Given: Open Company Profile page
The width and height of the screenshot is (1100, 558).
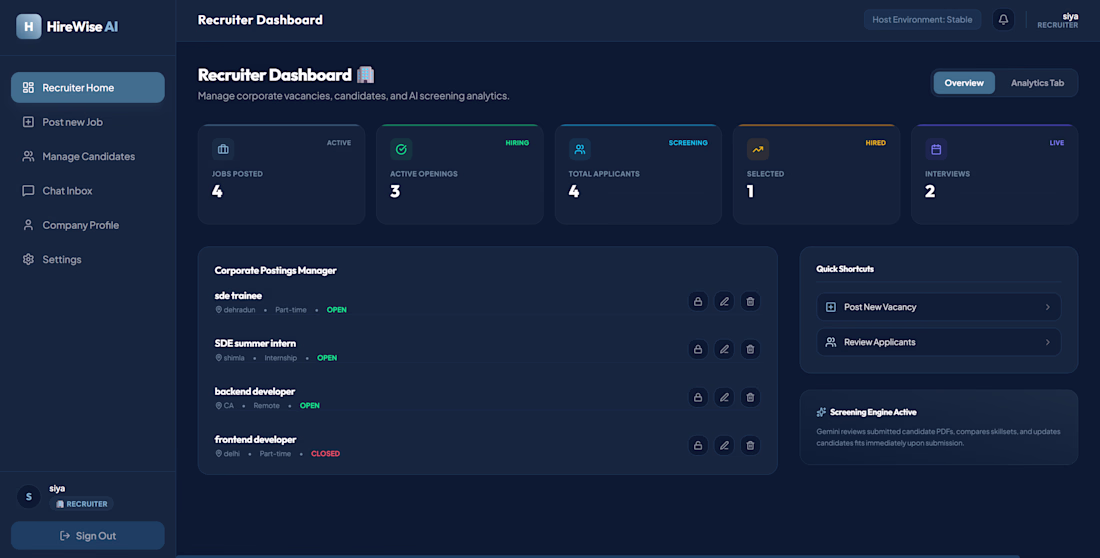Looking at the screenshot, I should tap(88, 225).
